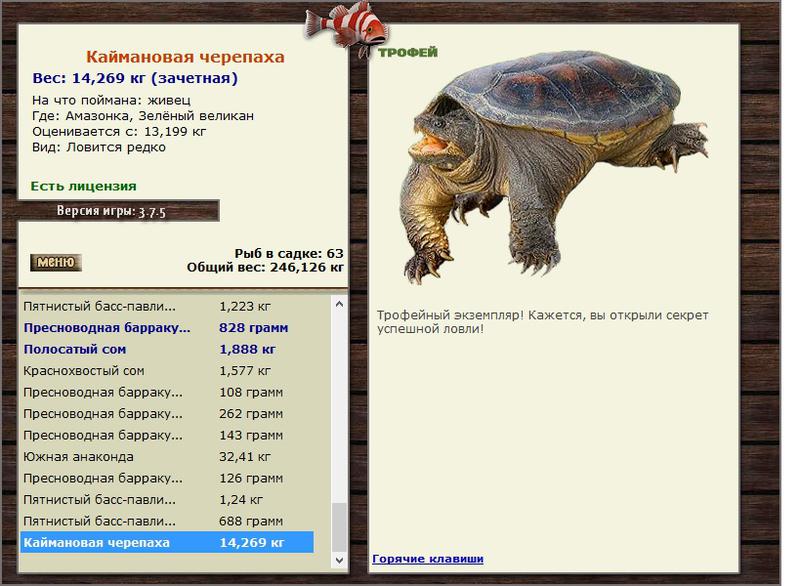Click the 1,888 кг weight value
This screenshot has width=800, height=586.
pyautogui.click(x=247, y=349)
